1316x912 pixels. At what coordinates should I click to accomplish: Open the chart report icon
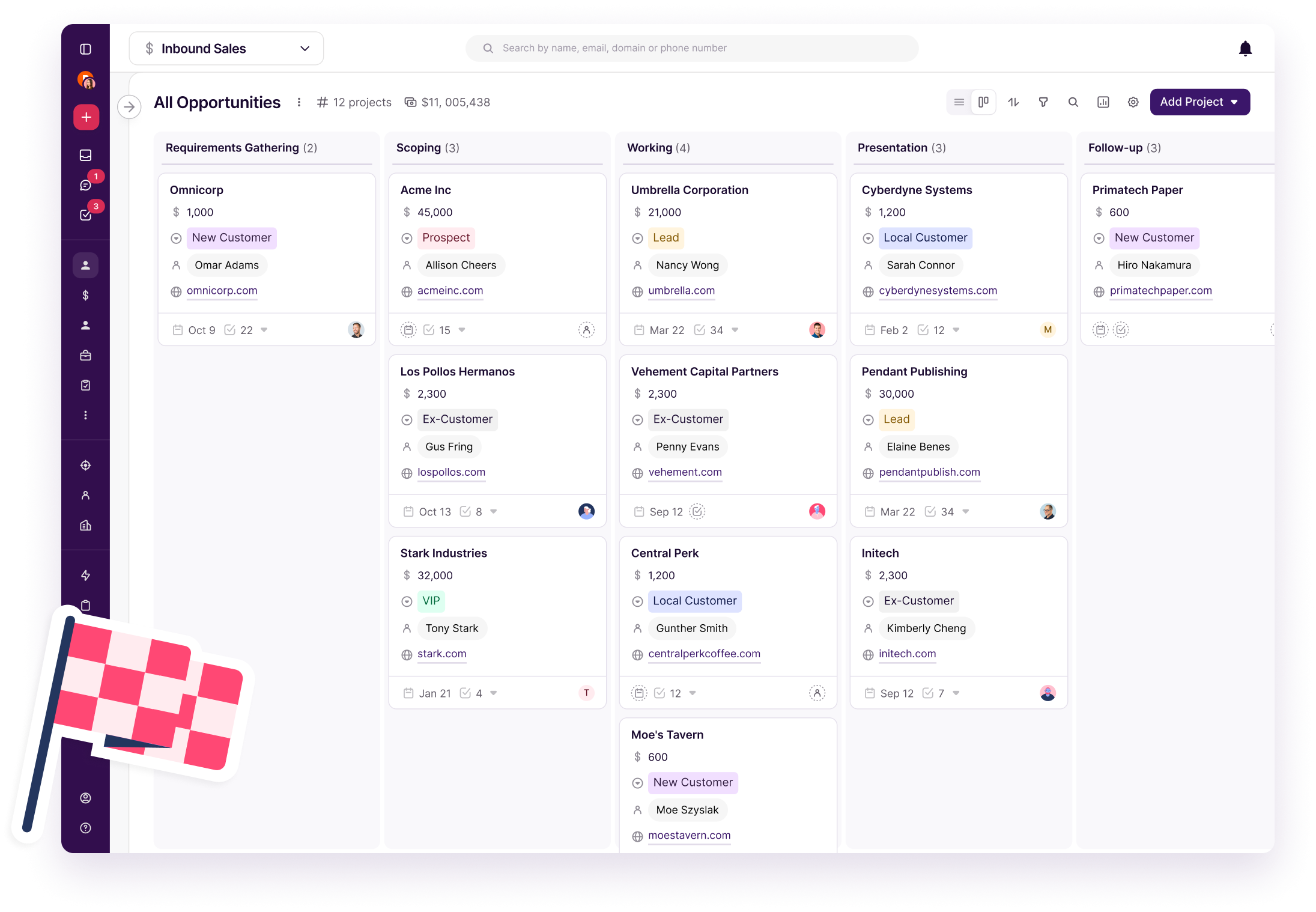click(1103, 102)
